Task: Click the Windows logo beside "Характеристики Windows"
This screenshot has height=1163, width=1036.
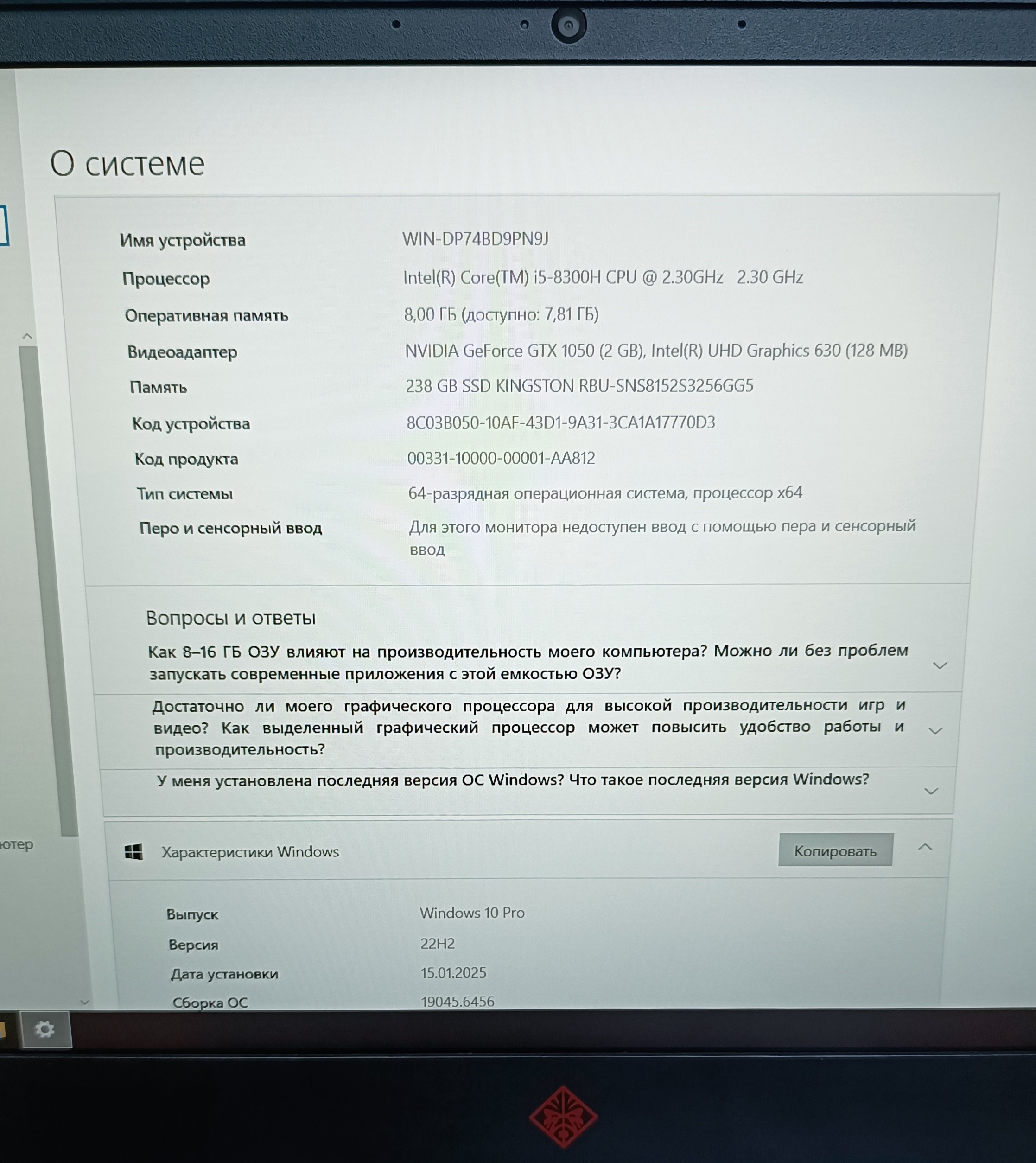Action: pos(134,852)
